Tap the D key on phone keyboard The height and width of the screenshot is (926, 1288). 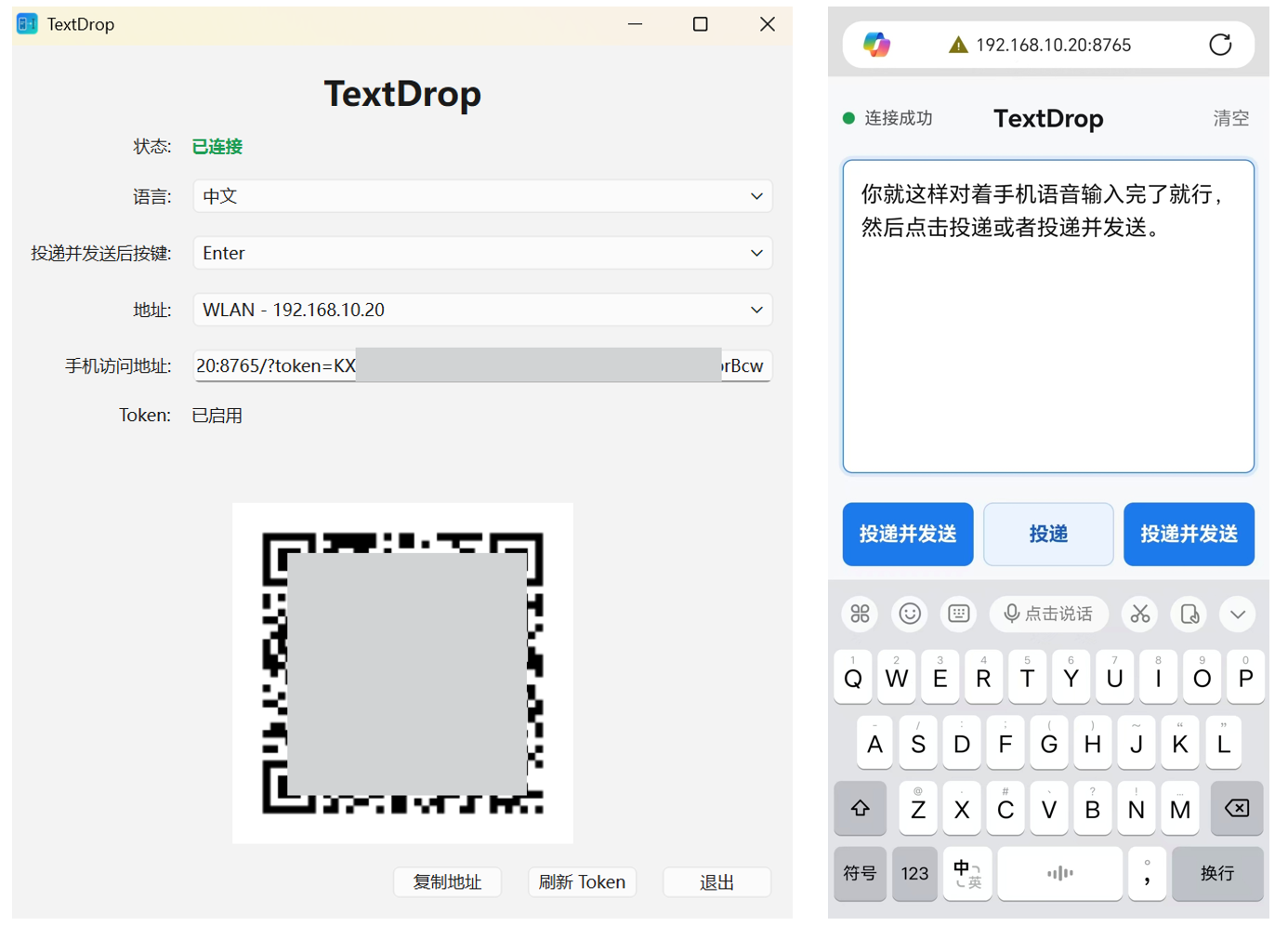point(962,743)
